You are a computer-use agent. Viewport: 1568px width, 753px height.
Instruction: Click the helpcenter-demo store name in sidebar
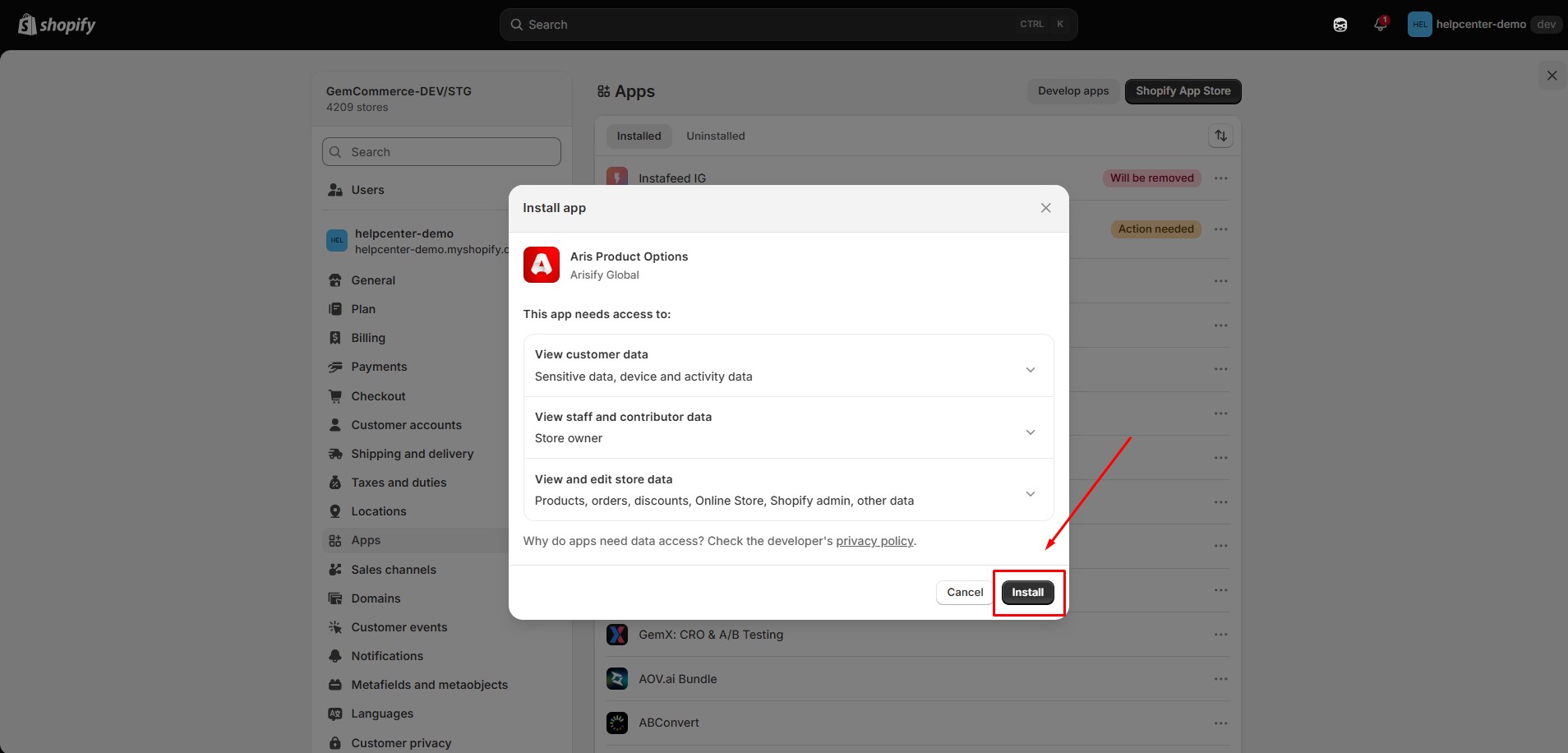pyautogui.click(x=404, y=233)
